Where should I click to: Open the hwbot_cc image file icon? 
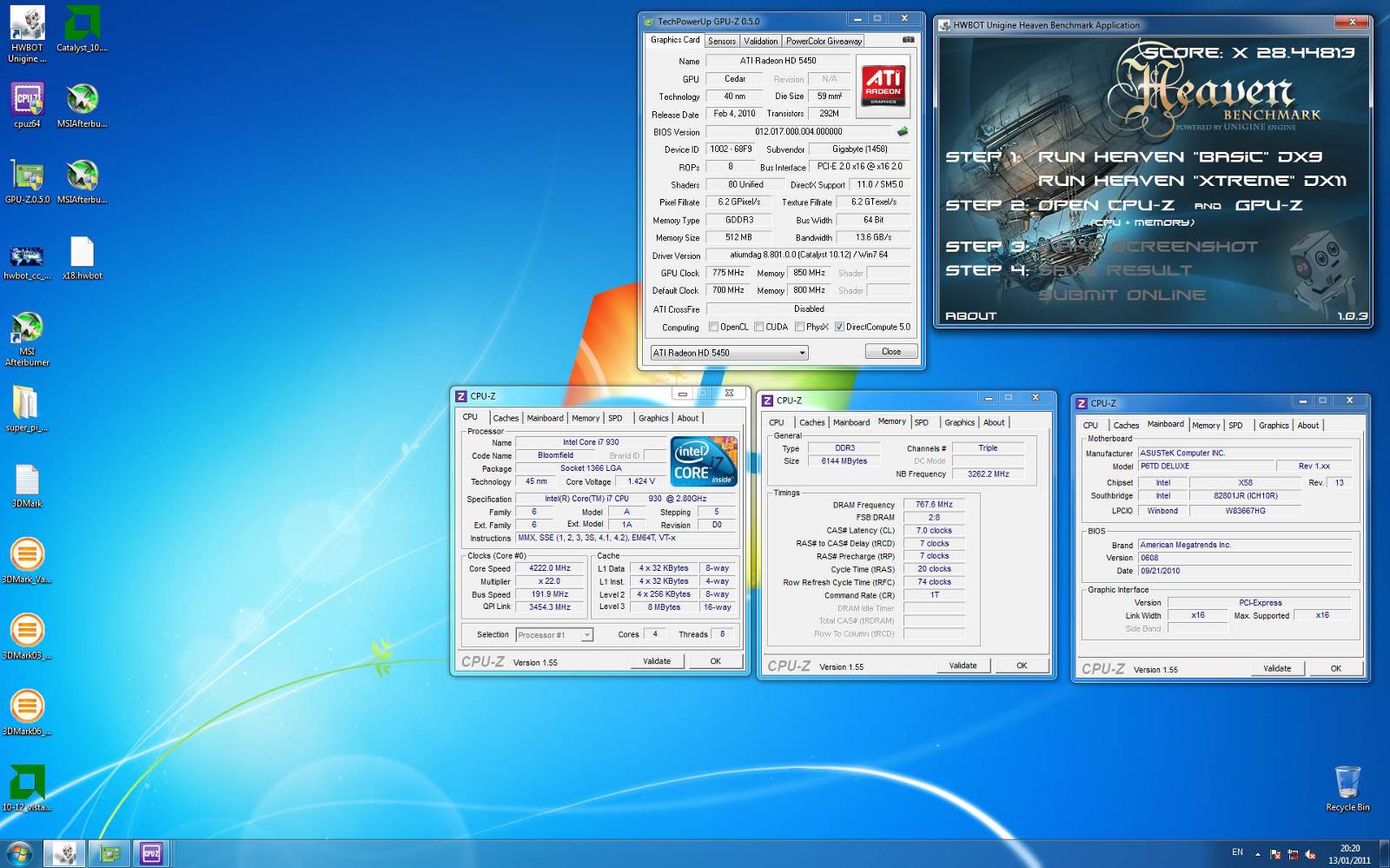(27, 261)
